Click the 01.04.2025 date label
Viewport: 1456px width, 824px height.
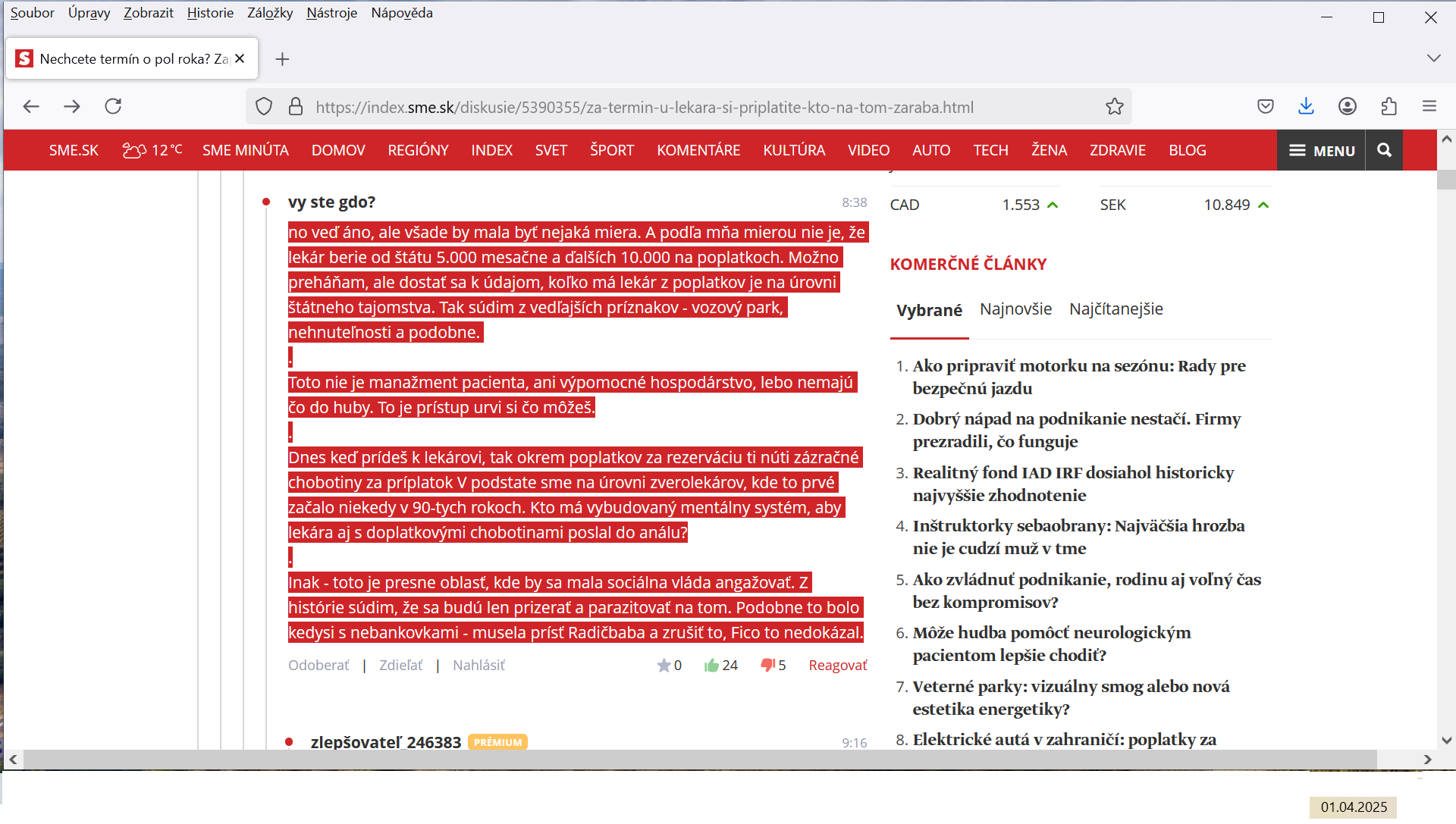(x=1354, y=807)
